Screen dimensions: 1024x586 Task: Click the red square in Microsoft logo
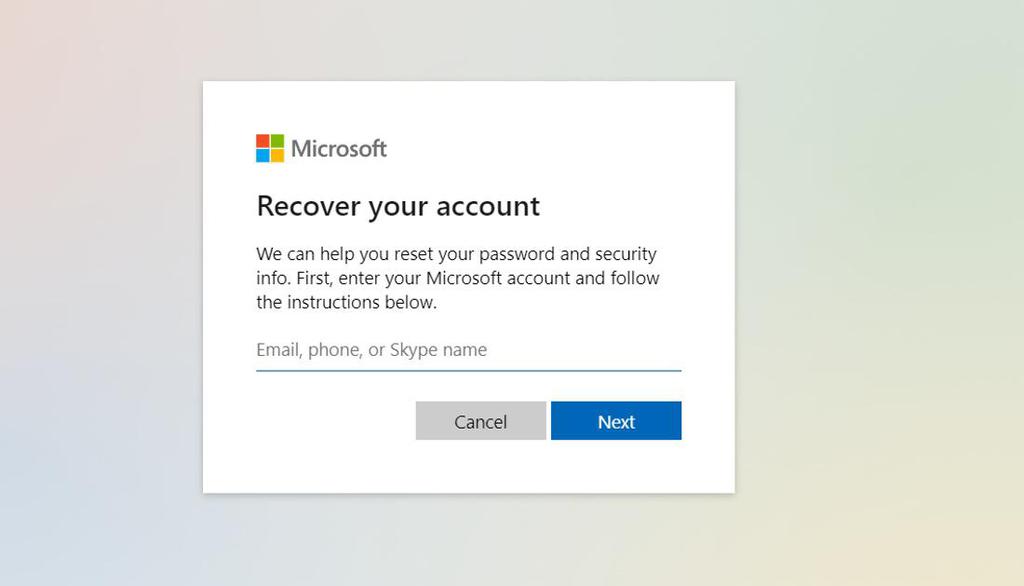point(263,141)
